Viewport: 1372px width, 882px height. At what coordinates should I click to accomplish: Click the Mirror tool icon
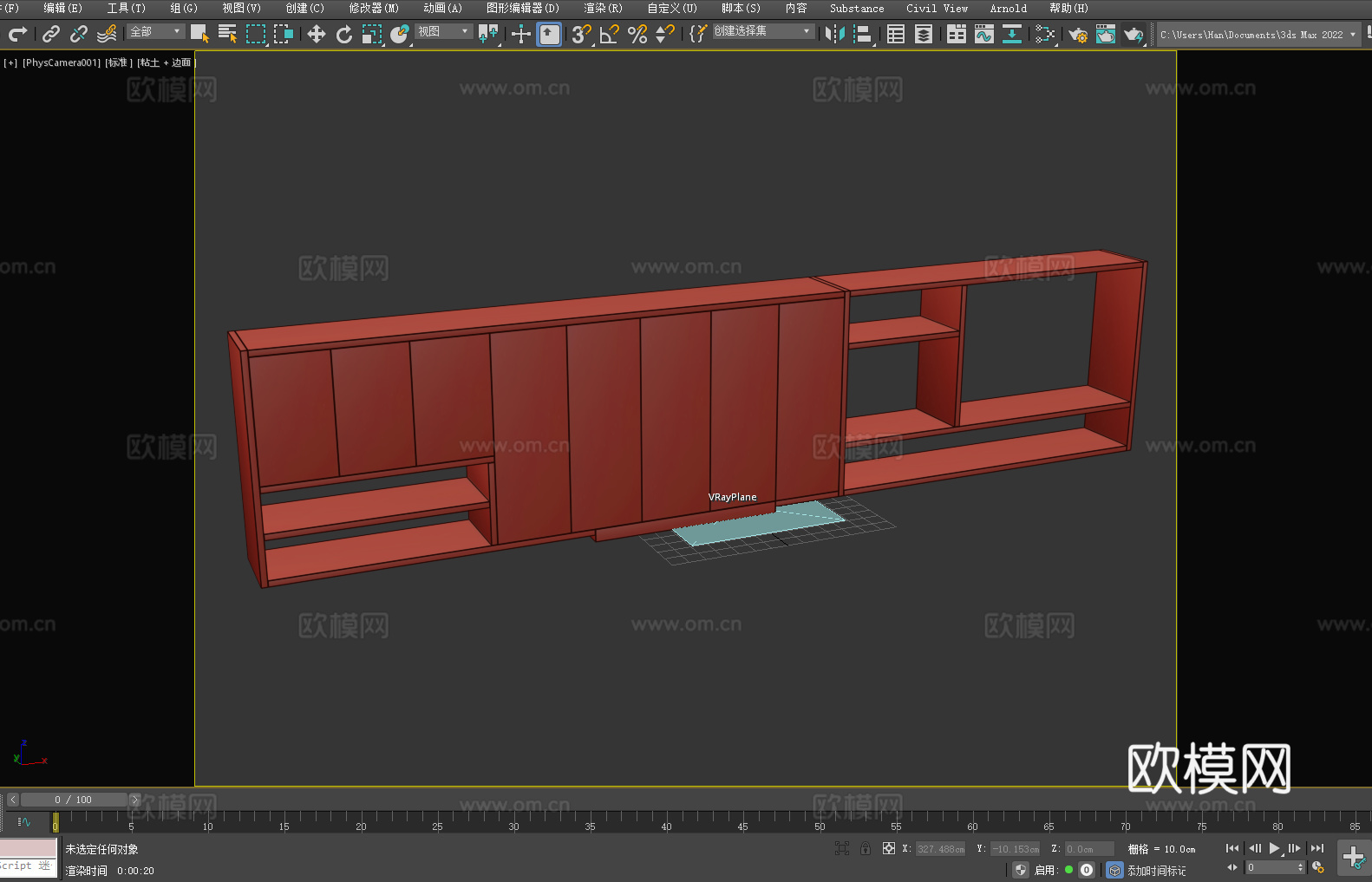pos(835,34)
